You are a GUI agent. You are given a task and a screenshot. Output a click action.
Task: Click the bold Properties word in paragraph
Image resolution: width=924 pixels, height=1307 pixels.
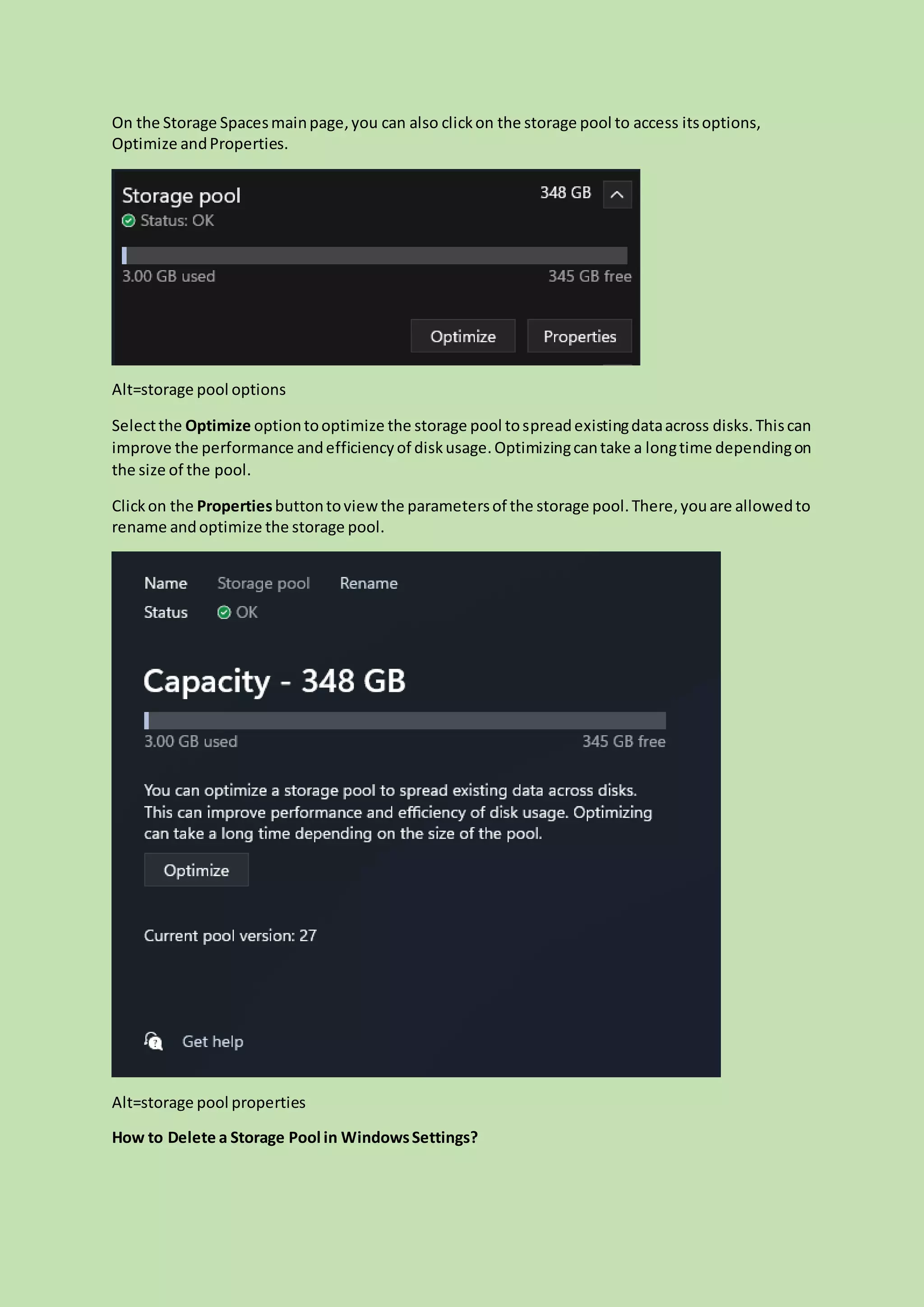[x=234, y=506]
